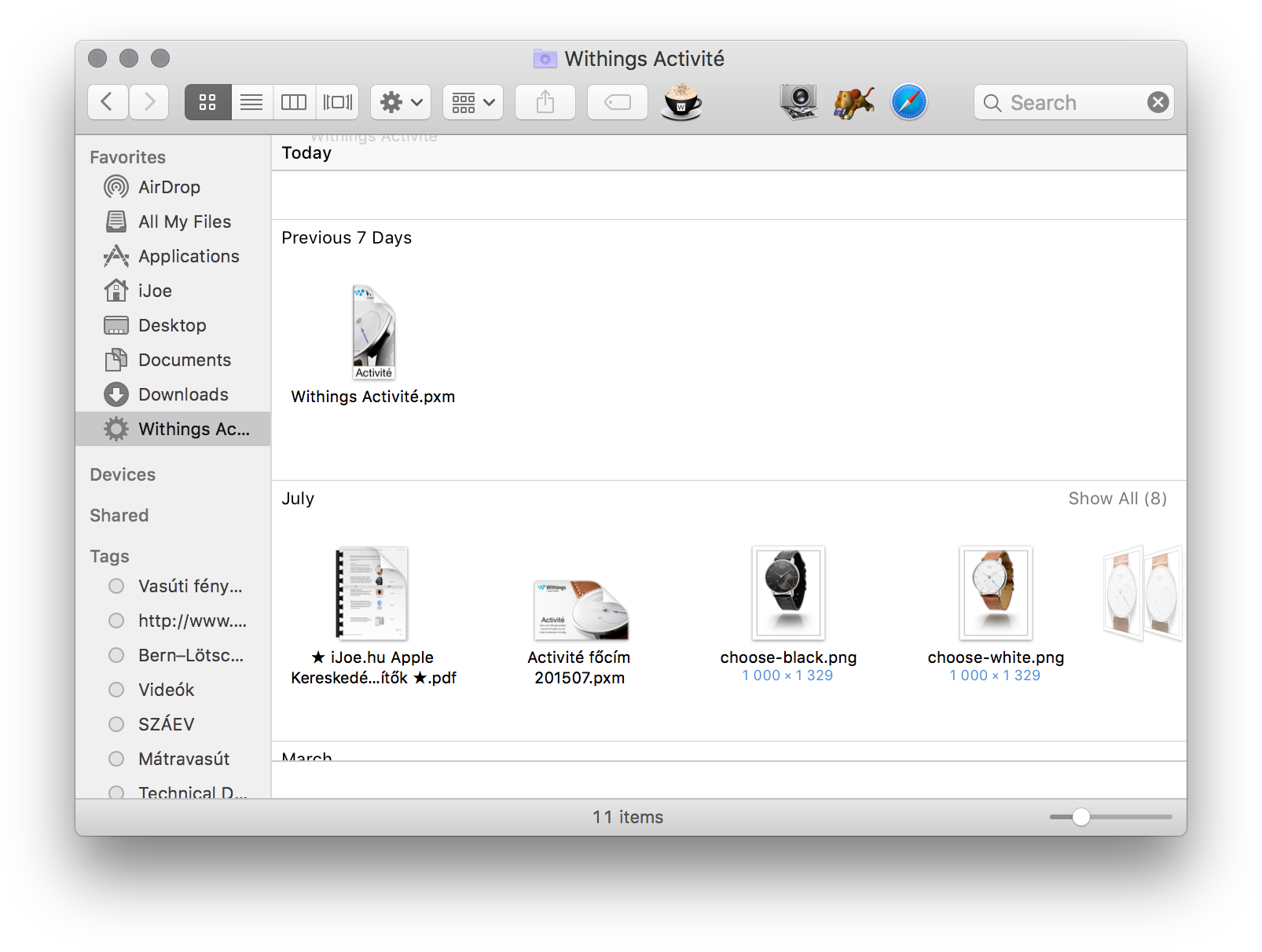Screen dimensions: 1262x952
Task: Click the Tags sidebar heading
Action: click(x=109, y=556)
